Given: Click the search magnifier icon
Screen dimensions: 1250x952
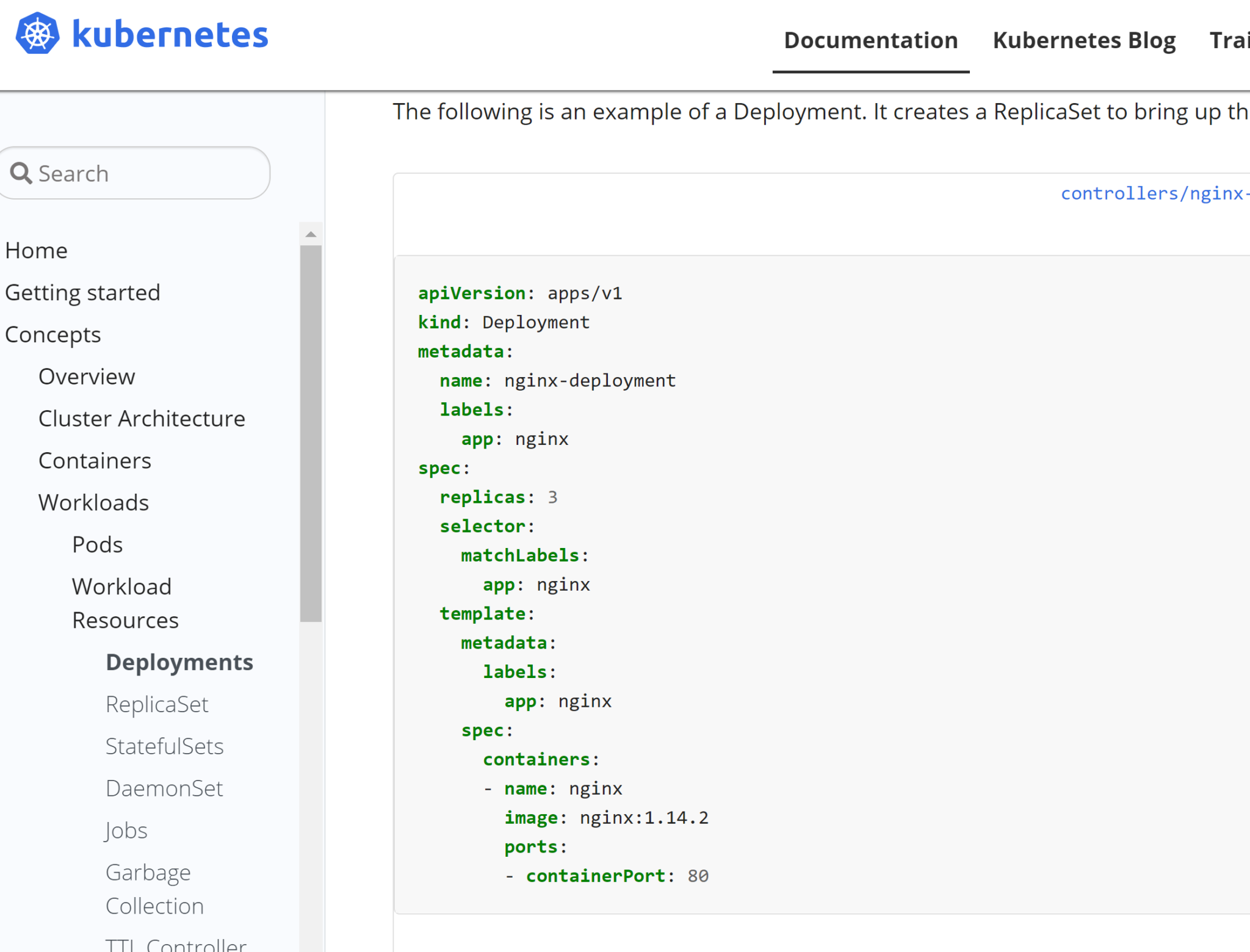Looking at the screenshot, I should pyautogui.click(x=22, y=173).
